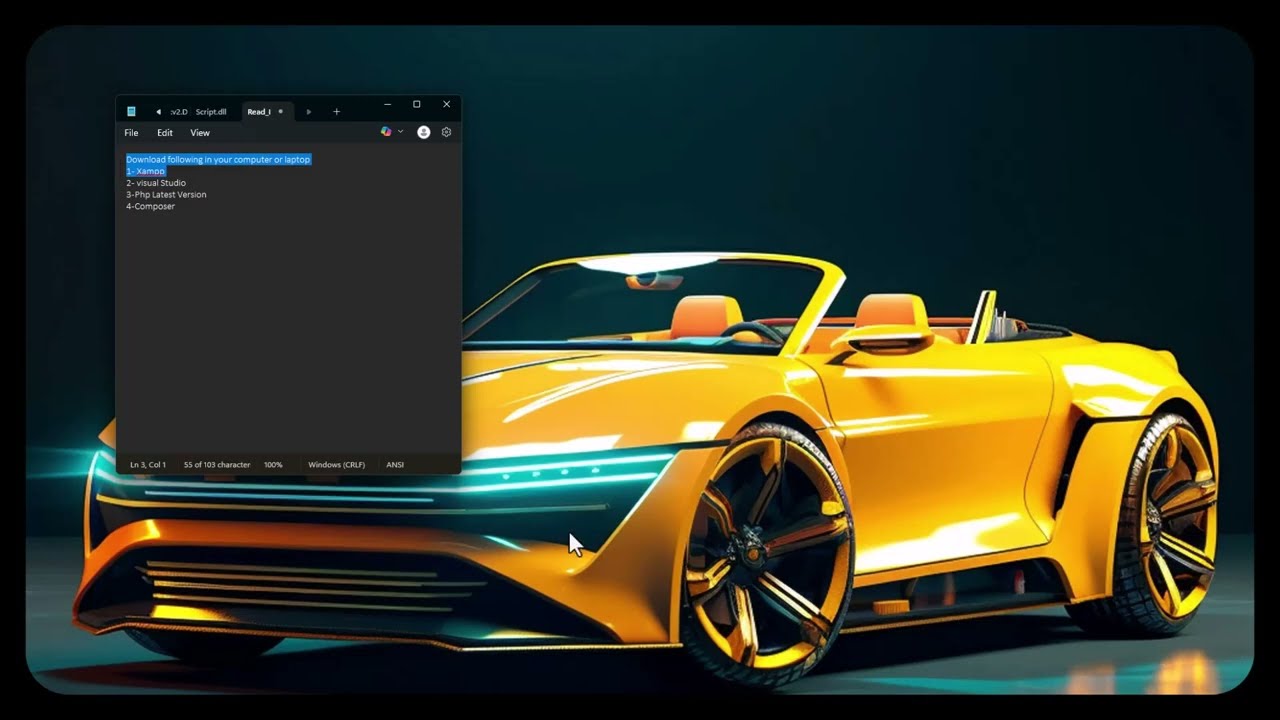Screen dimensions: 1280x720
Task: Maximize the Notepad window
Action: coord(417,104)
